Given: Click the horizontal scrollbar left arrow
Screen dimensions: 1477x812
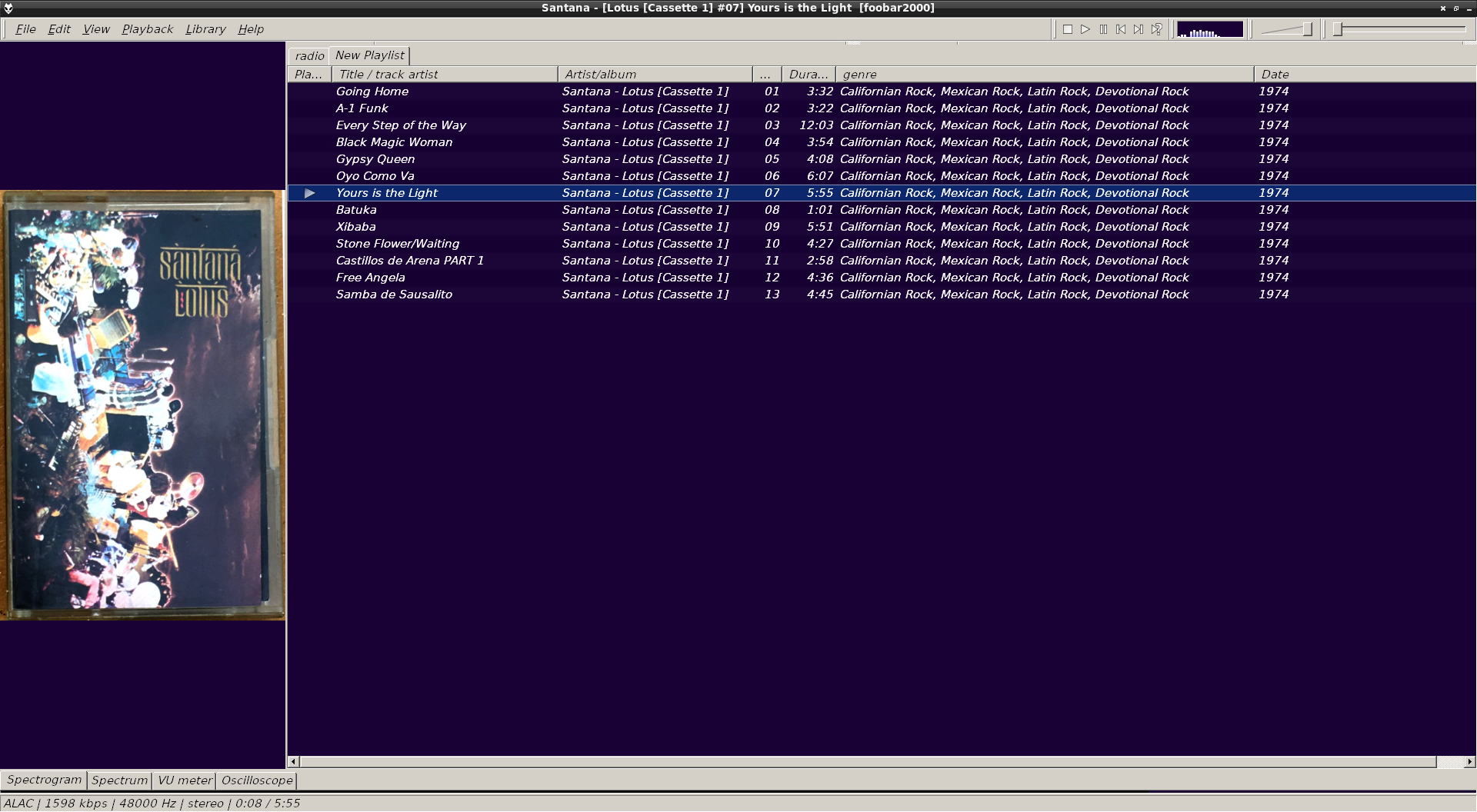Looking at the screenshot, I should pos(293,762).
